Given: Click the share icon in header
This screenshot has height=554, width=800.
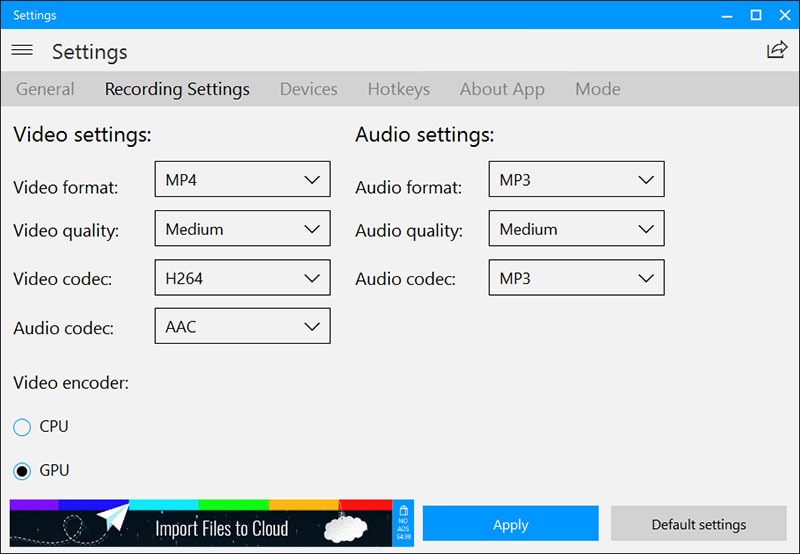Looking at the screenshot, I should point(776,50).
